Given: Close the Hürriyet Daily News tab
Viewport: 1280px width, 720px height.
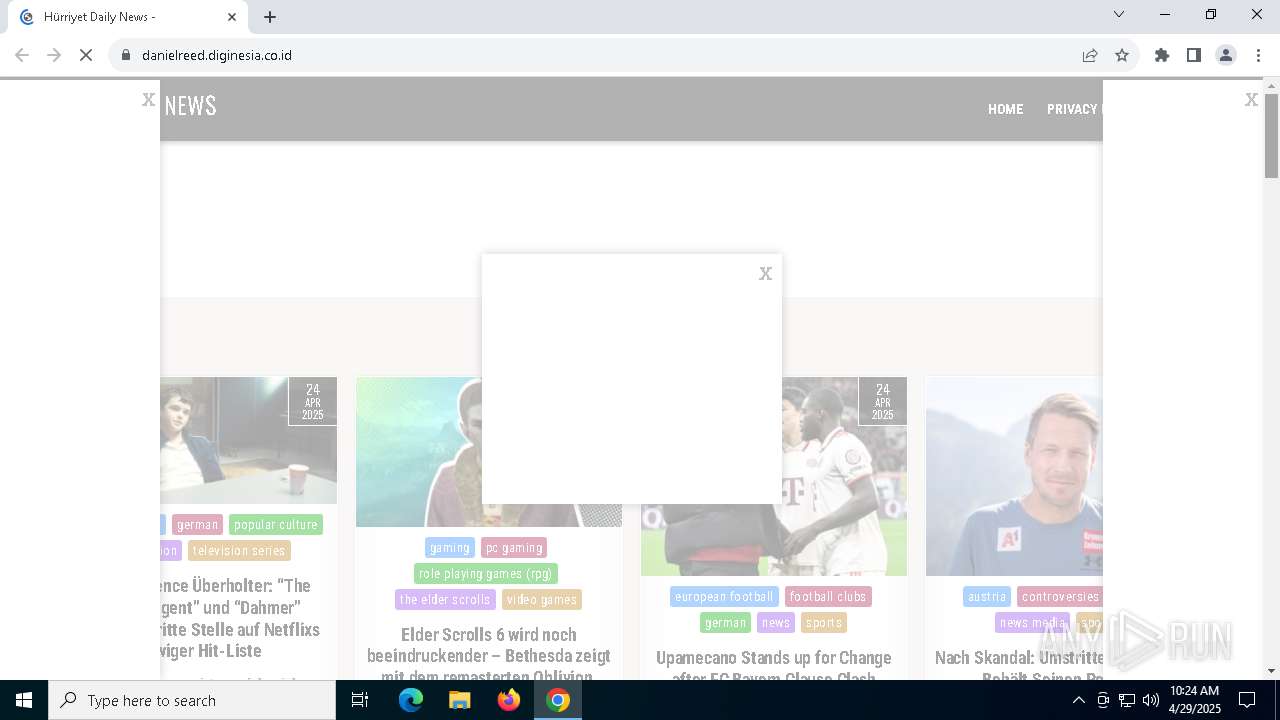Looking at the screenshot, I should click(232, 17).
